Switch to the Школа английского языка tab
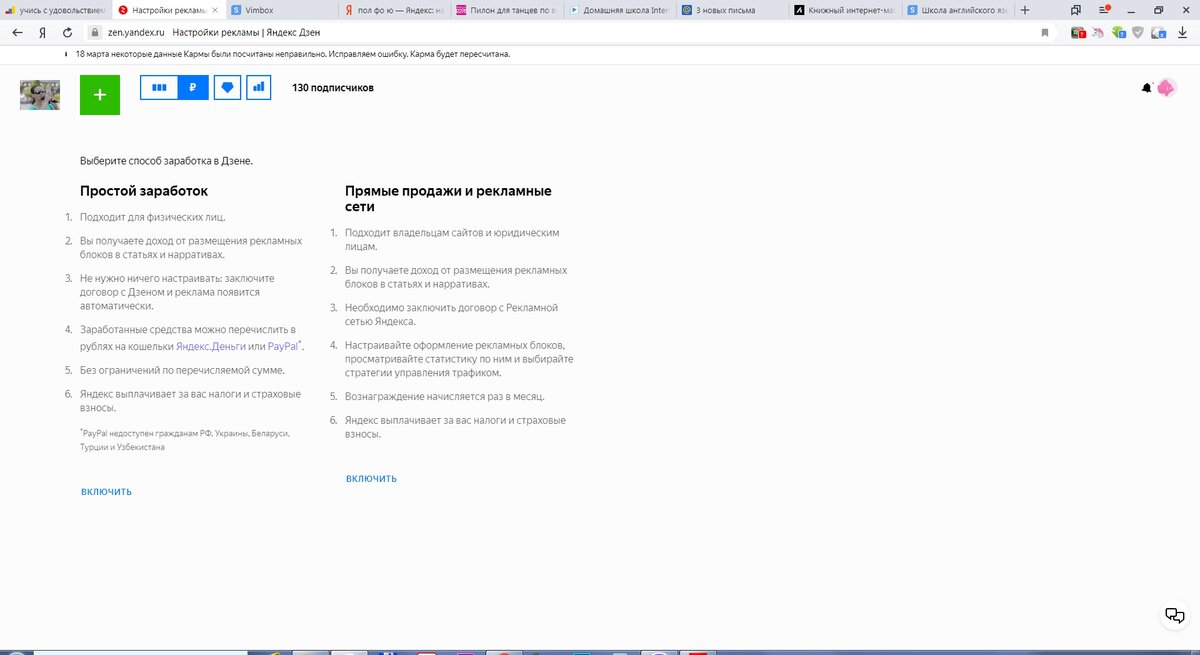Screen dimensions: 1200x655 pyautogui.click(x=956, y=10)
